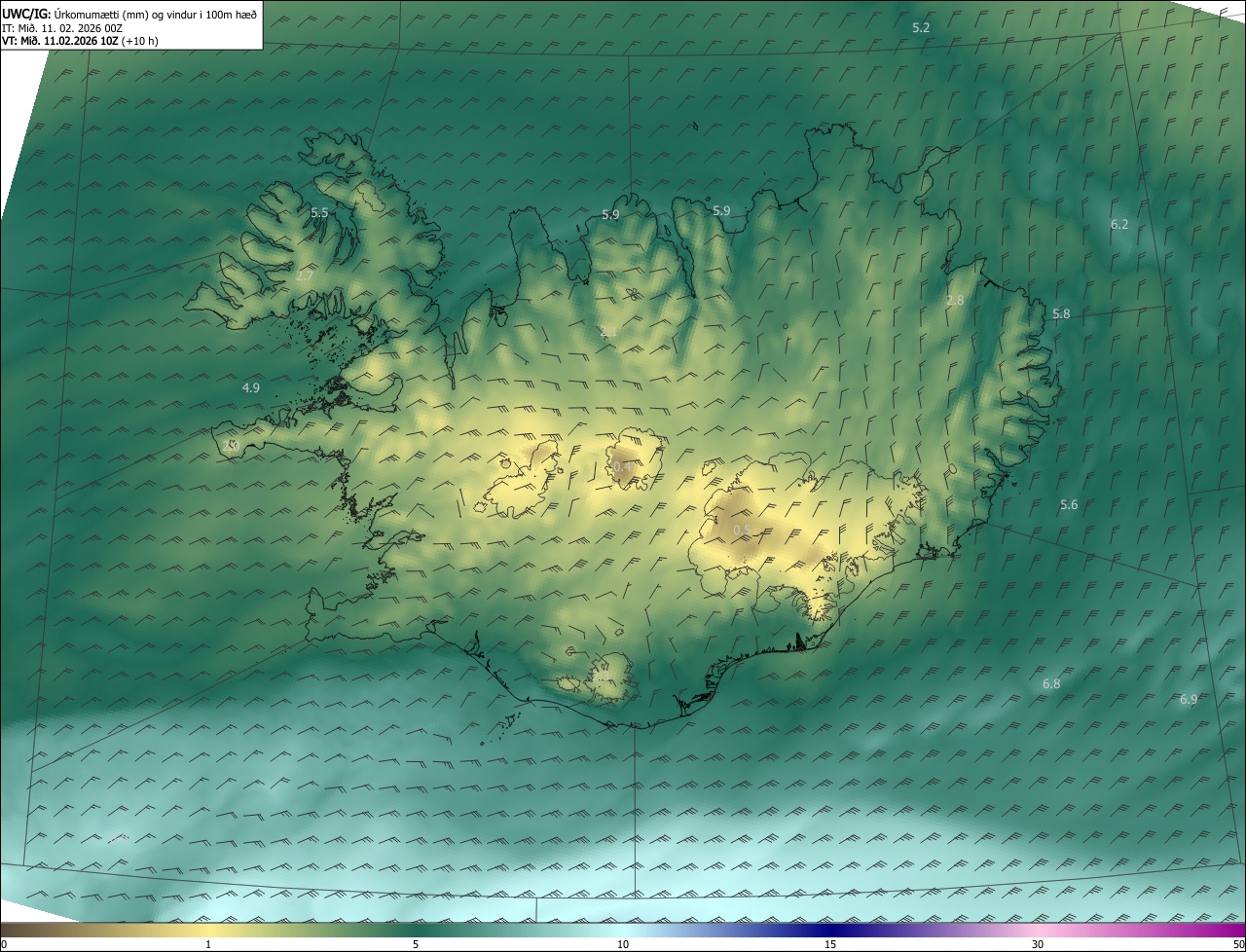This screenshot has width=1246, height=952.
Task: Click the map value label '2.1'
Action: 608,332
